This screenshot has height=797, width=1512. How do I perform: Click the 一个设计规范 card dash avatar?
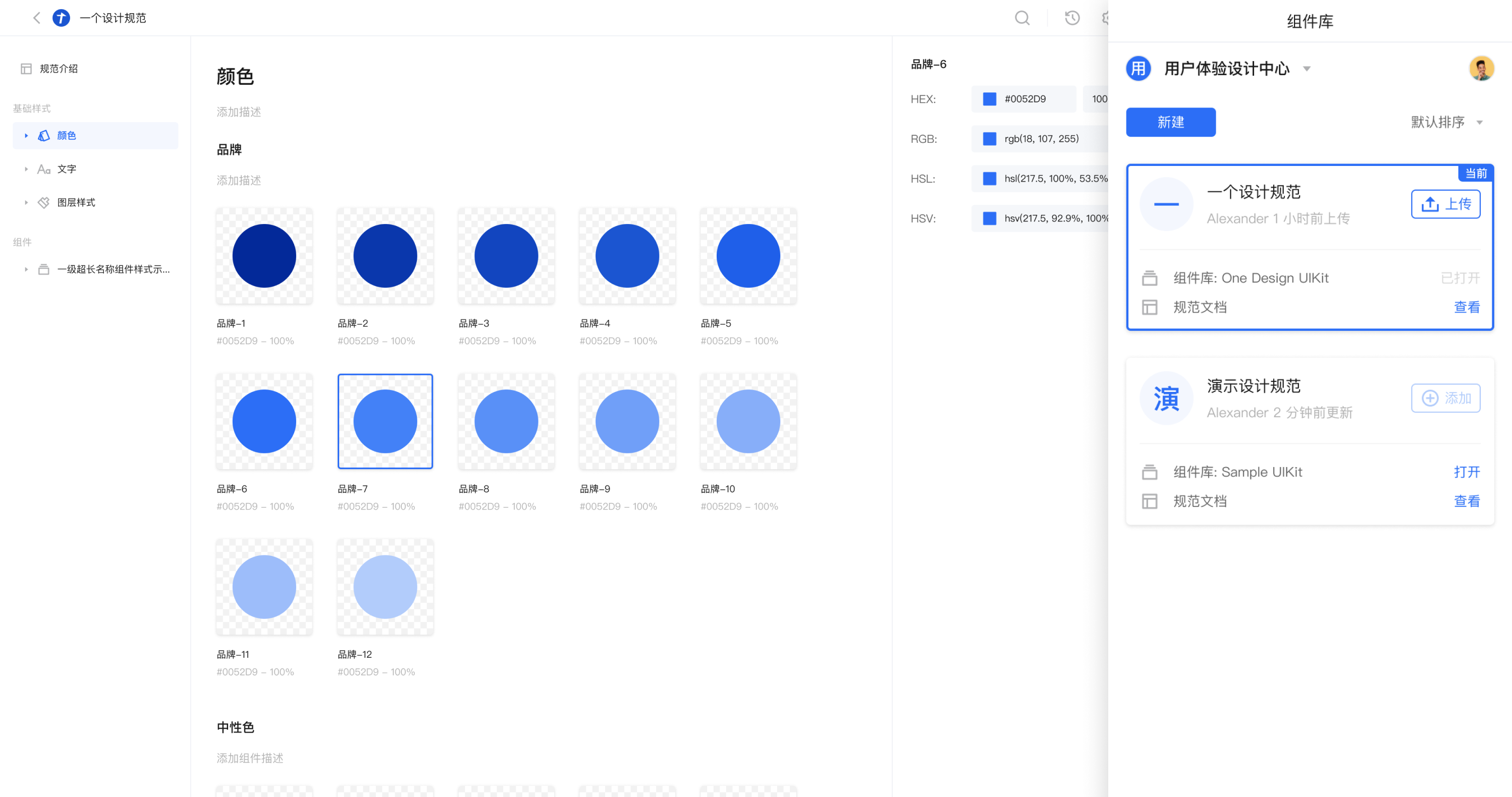click(1166, 204)
